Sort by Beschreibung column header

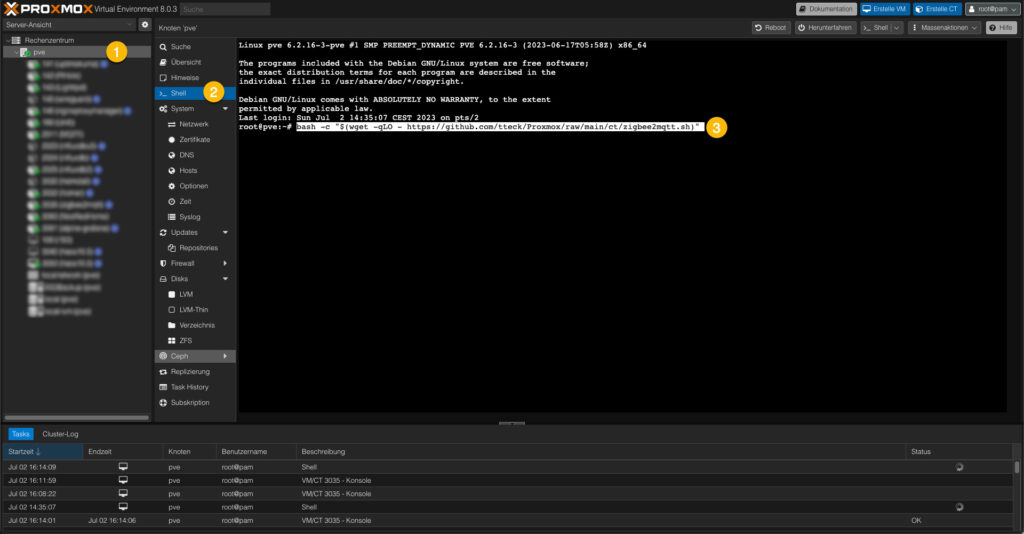(601, 452)
